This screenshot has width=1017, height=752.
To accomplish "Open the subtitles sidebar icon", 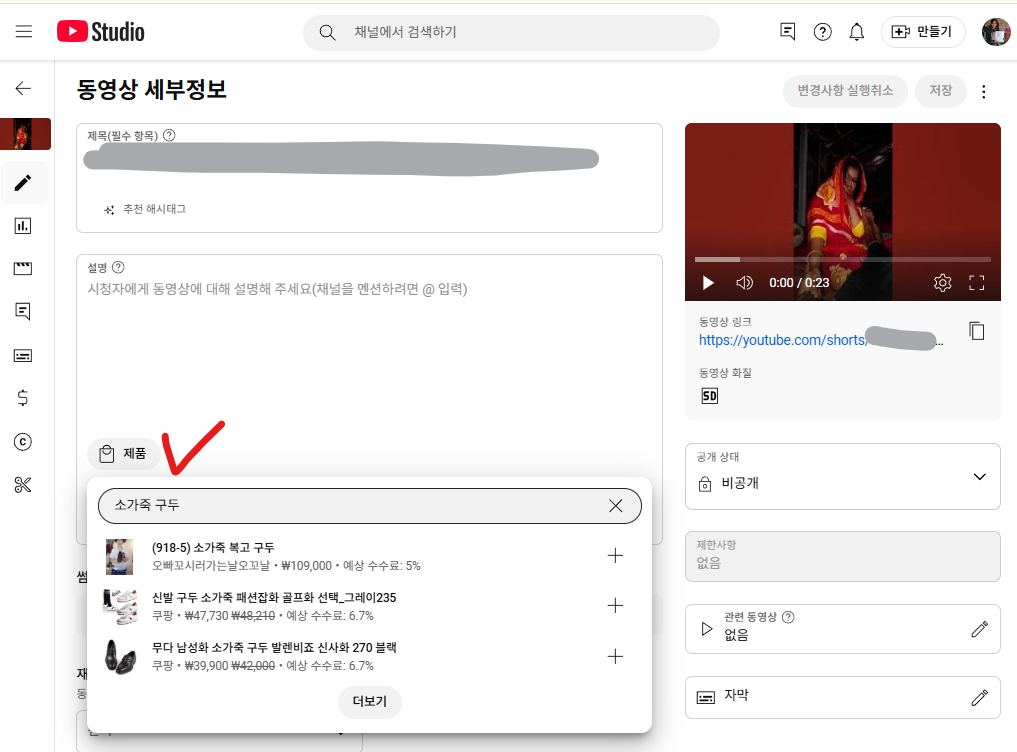I will click(23, 355).
